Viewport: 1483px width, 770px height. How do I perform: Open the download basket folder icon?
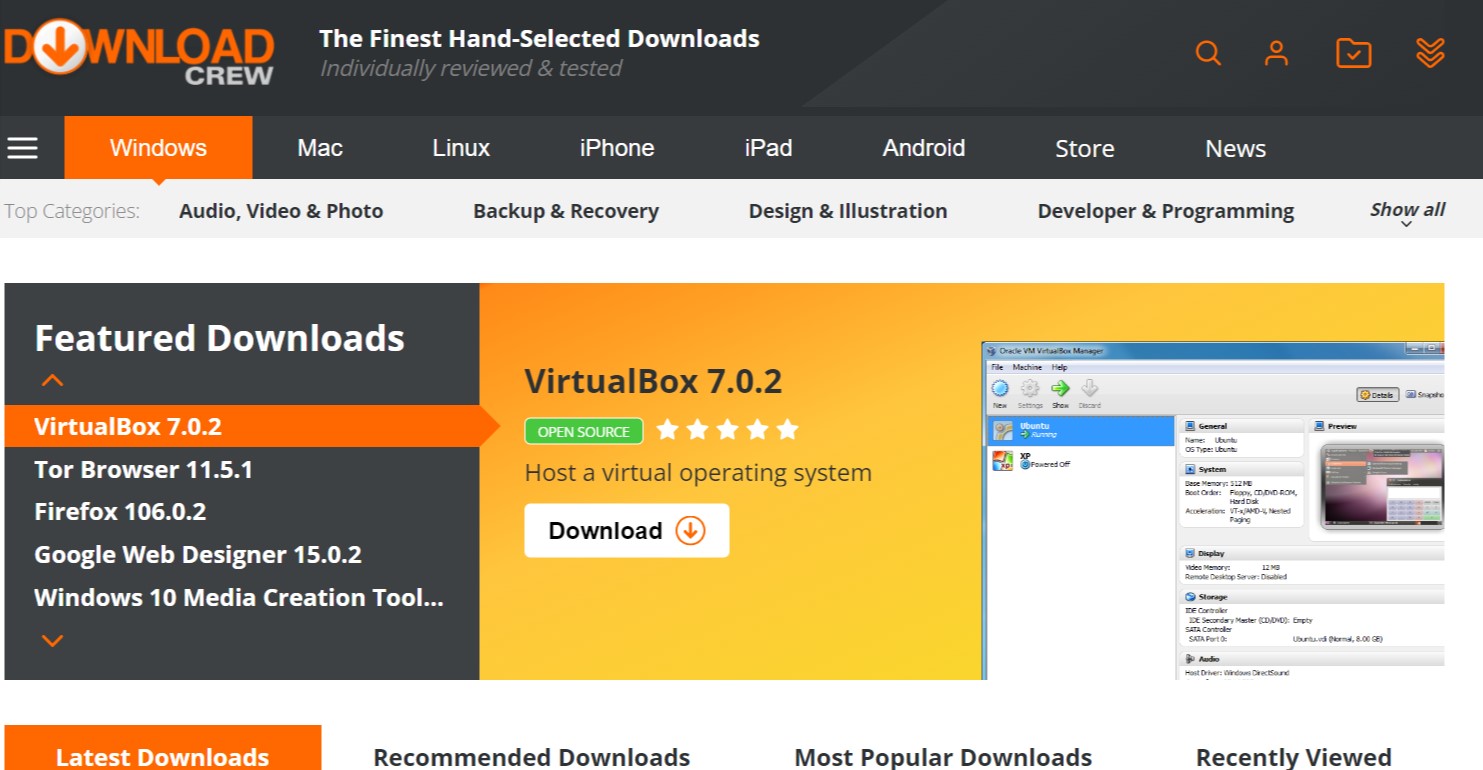point(1353,53)
